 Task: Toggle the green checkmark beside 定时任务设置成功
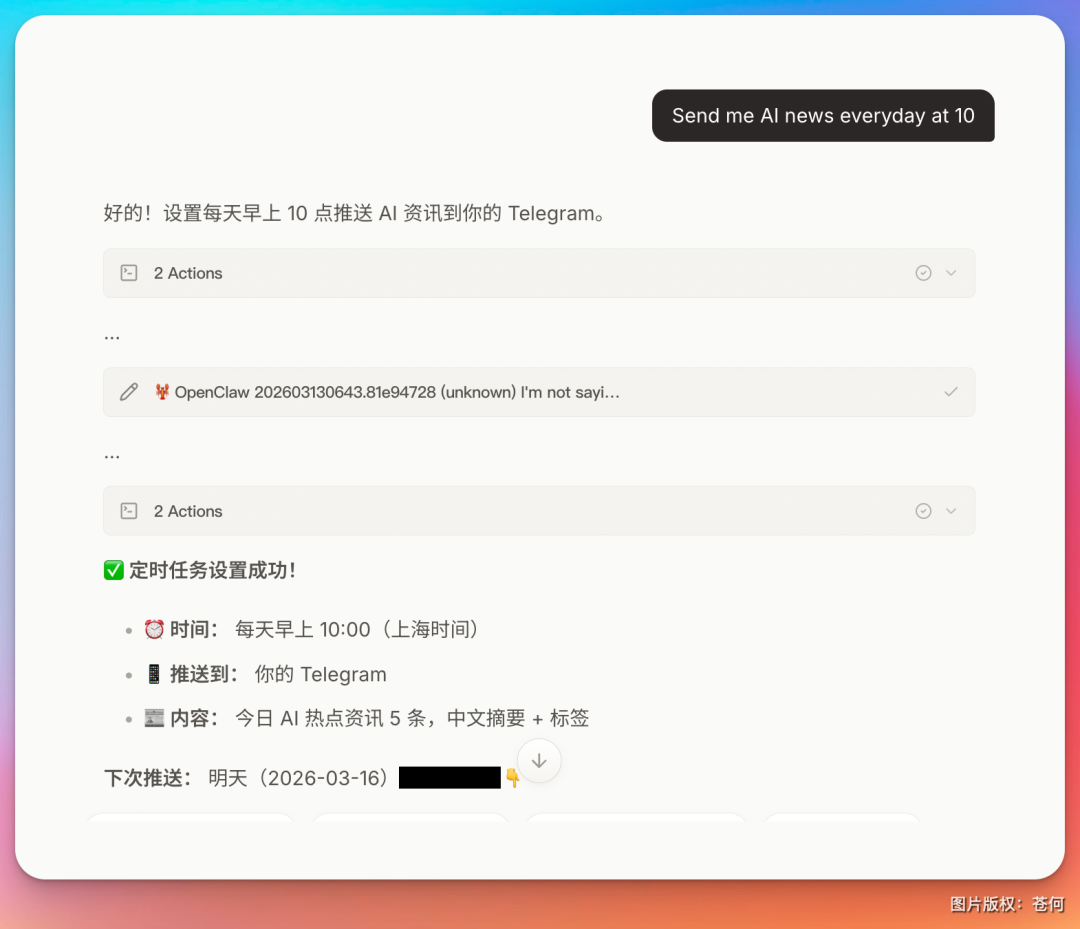[112, 570]
